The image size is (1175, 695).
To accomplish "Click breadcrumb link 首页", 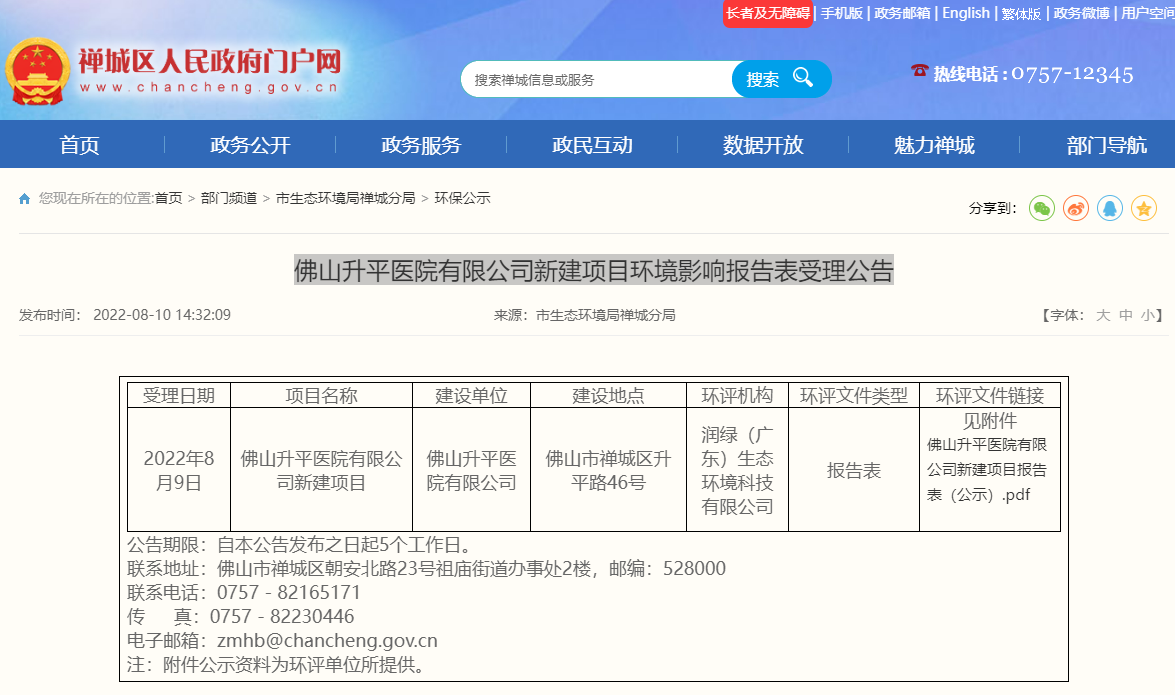I will (169, 198).
